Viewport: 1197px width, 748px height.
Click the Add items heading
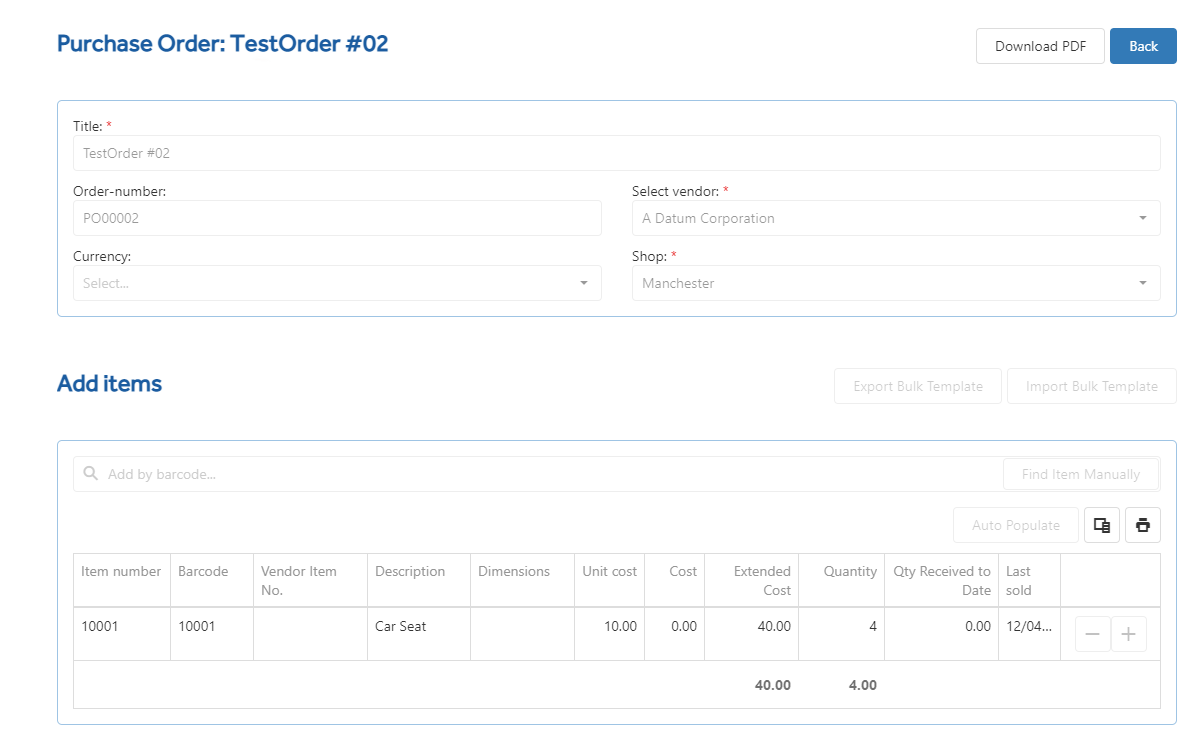click(x=109, y=383)
